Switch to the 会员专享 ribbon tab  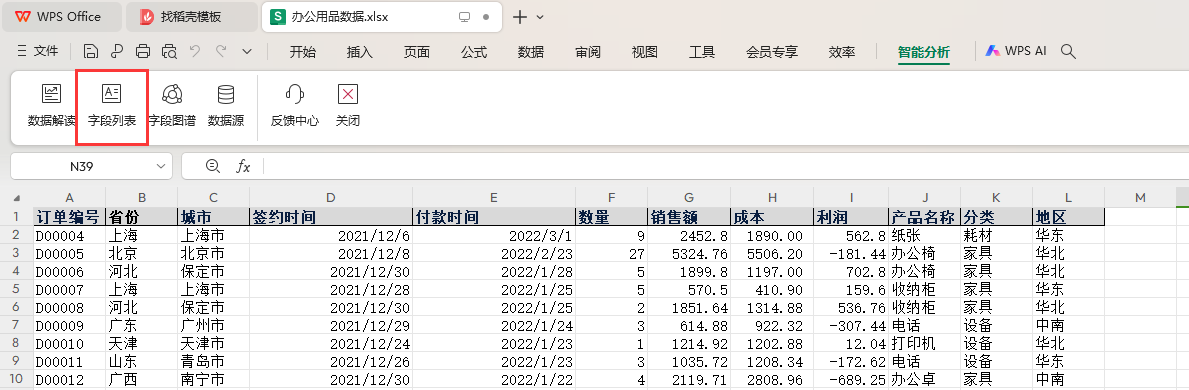772,52
